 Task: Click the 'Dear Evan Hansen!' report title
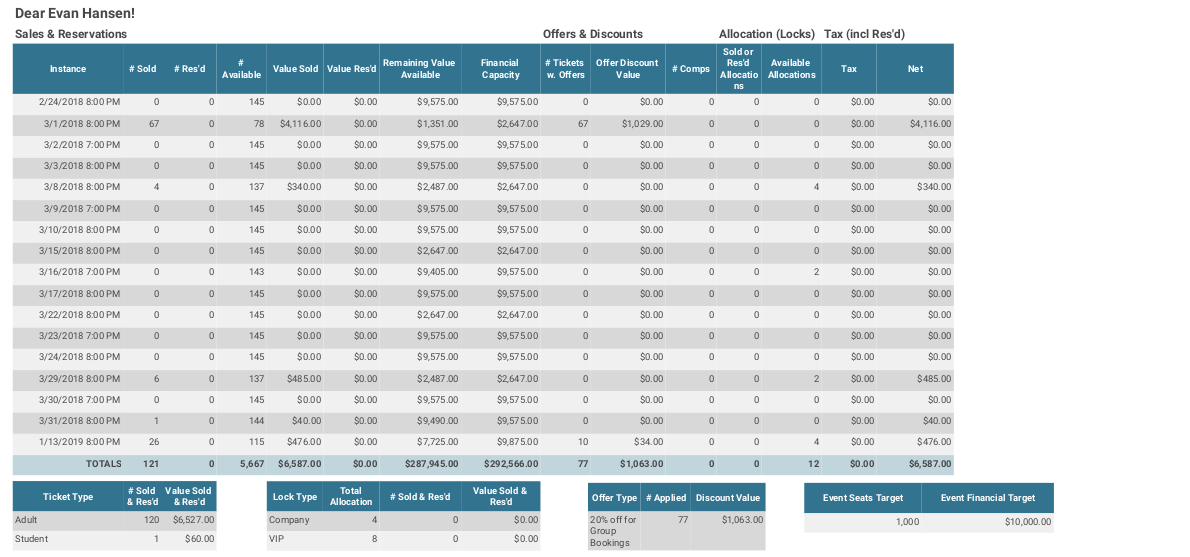(74, 14)
